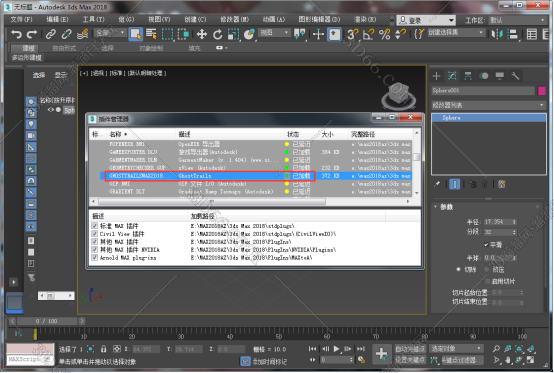Click the Use Pivot Point Center icon
The height and width of the screenshot is (373, 554).
(x=300, y=34)
